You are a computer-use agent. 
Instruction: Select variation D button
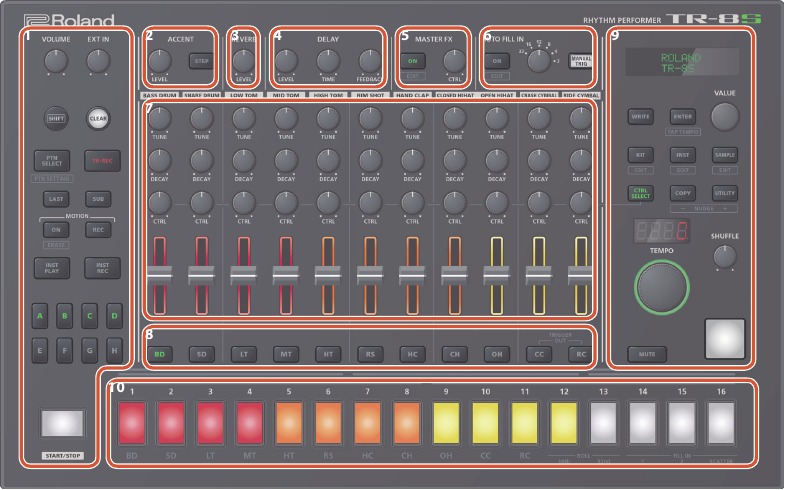tap(115, 316)
